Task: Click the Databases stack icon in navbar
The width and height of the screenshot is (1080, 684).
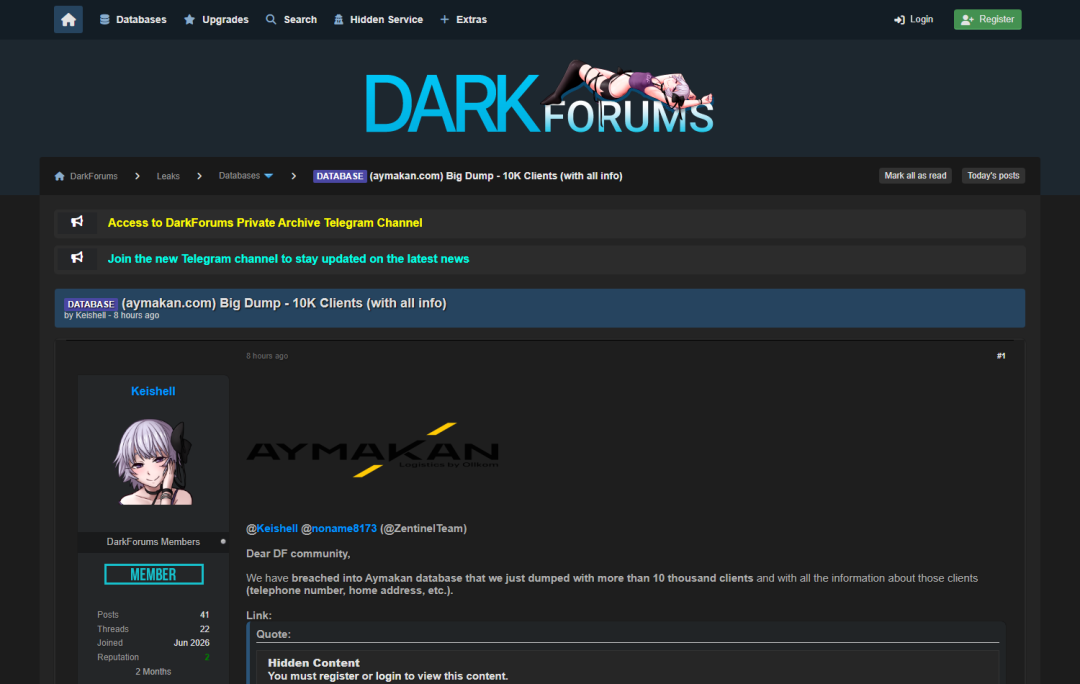Action: (x=105, y=19)
